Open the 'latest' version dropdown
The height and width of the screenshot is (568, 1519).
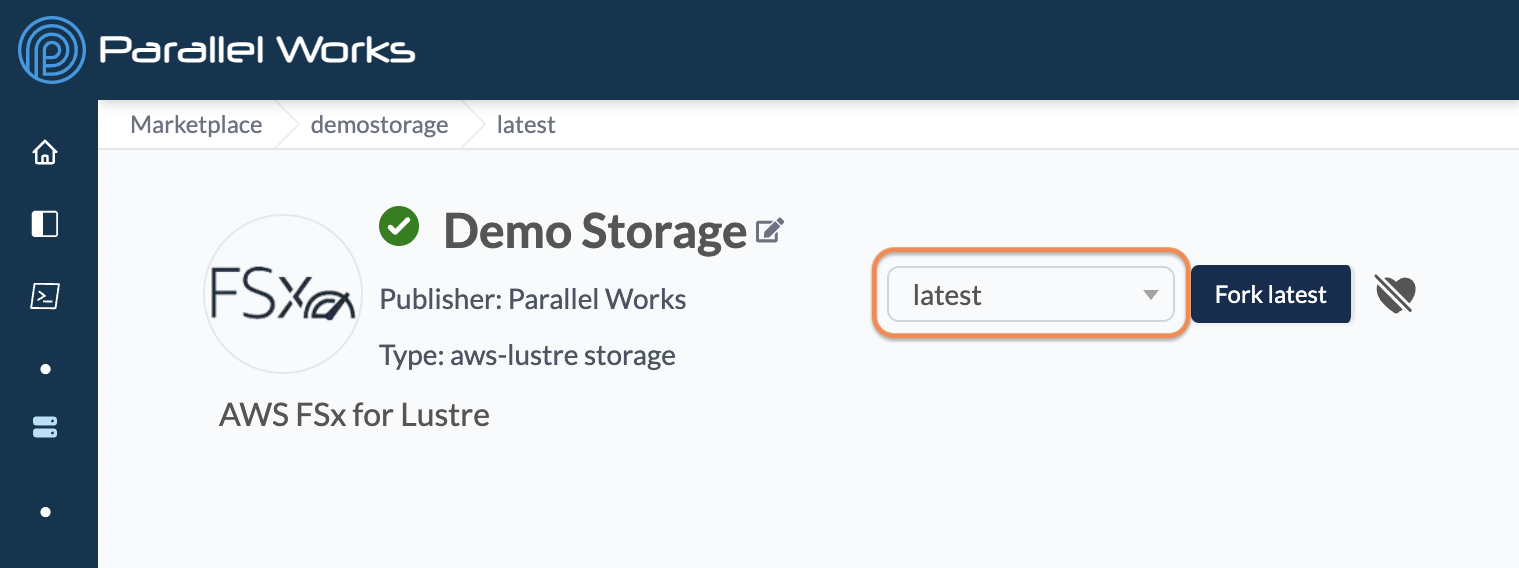(1031, 295)
